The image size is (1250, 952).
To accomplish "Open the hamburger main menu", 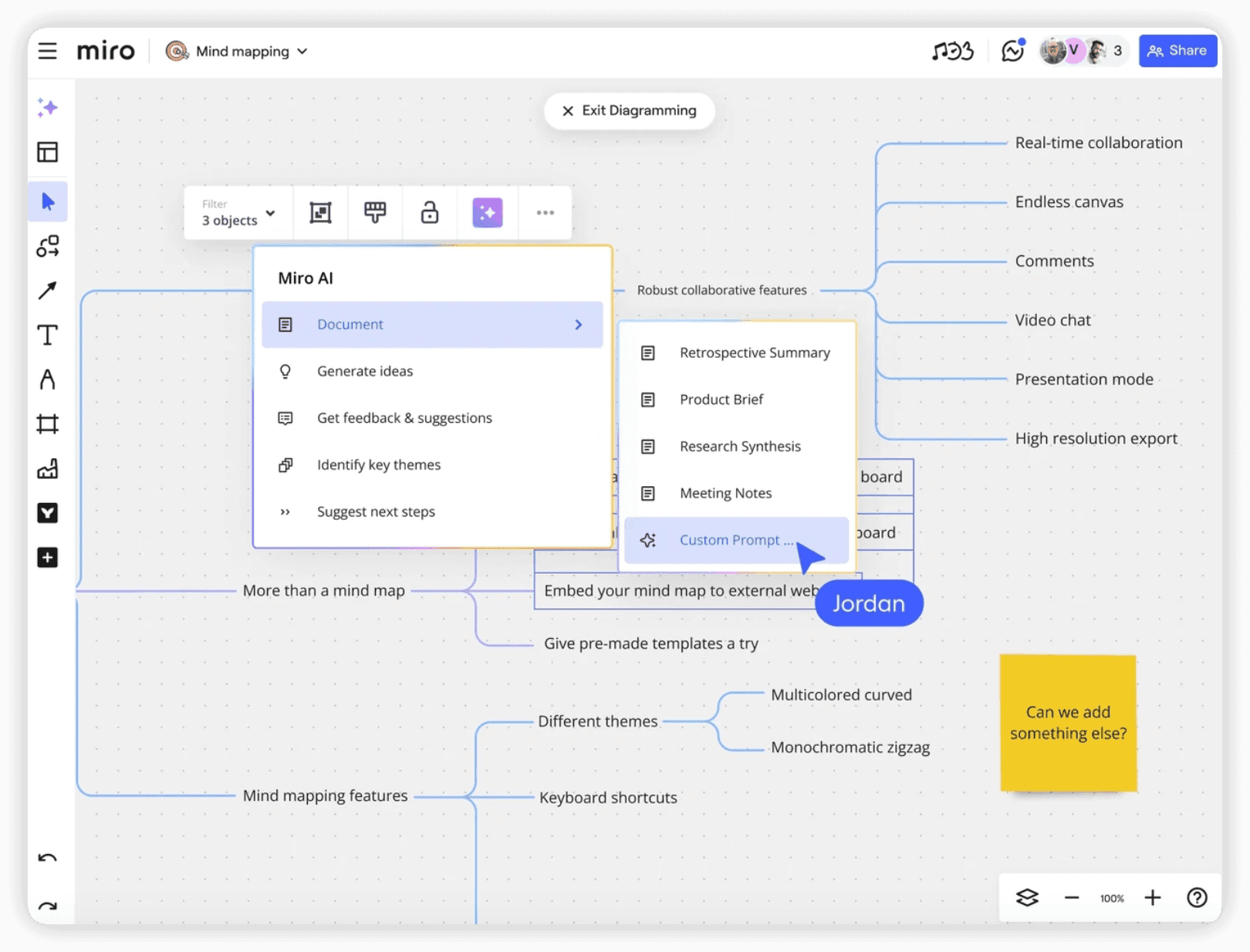I will (x=47, y=51).
